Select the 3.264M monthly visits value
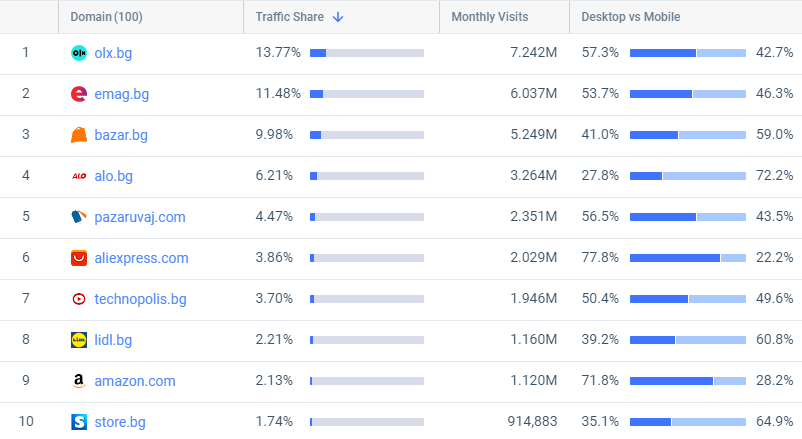The image size is (802, 439). click(533, 175)
